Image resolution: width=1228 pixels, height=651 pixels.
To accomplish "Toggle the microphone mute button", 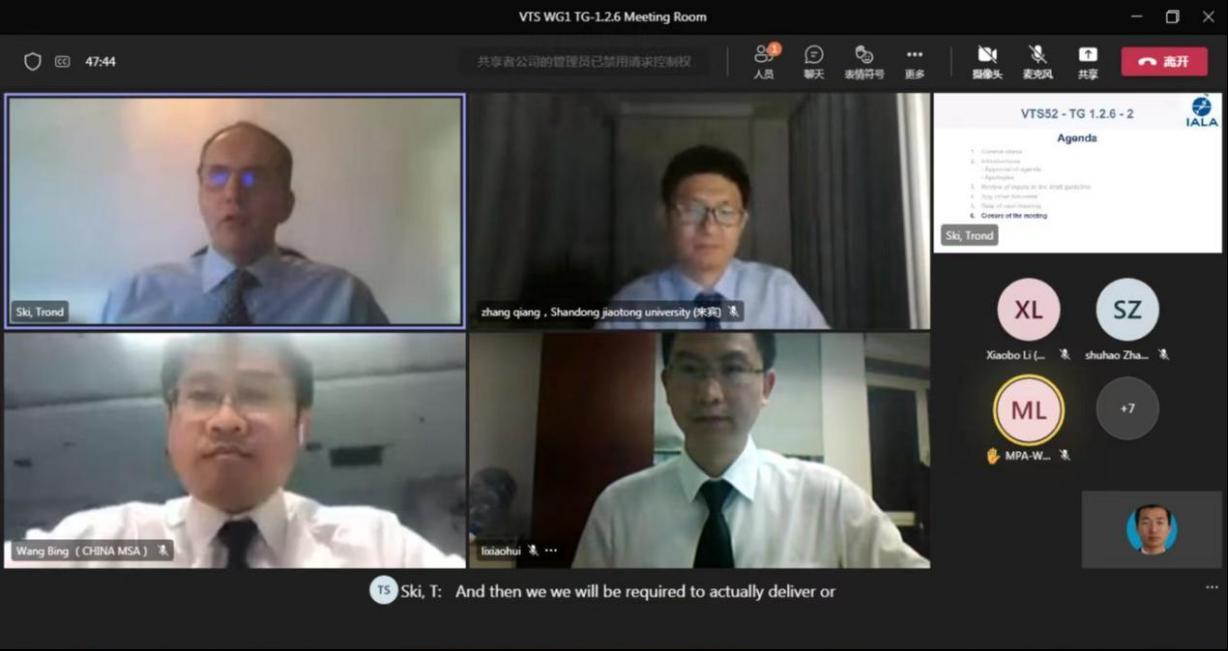I will [x=1037, y=61].
